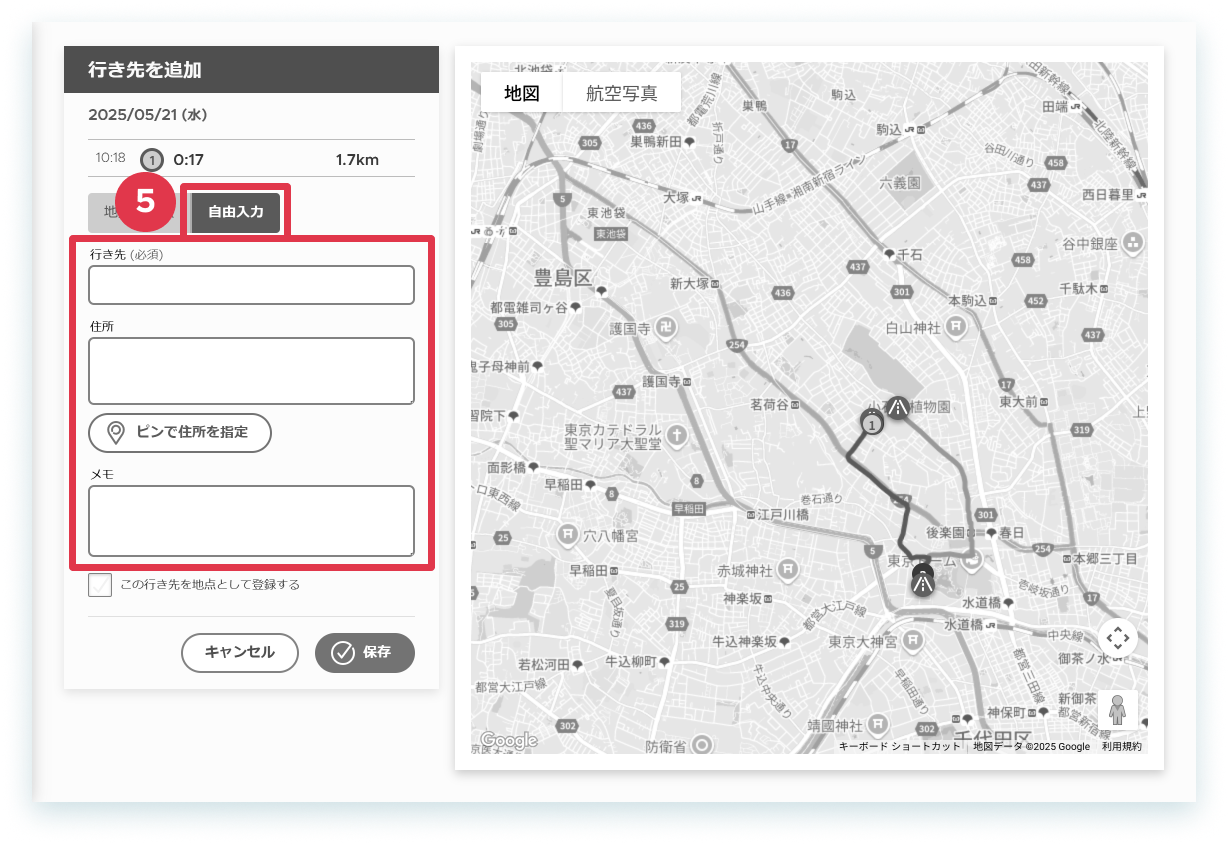Click the 東京カテドラル church icon
The image size is (1228, 844).
(x=677, y=435)
